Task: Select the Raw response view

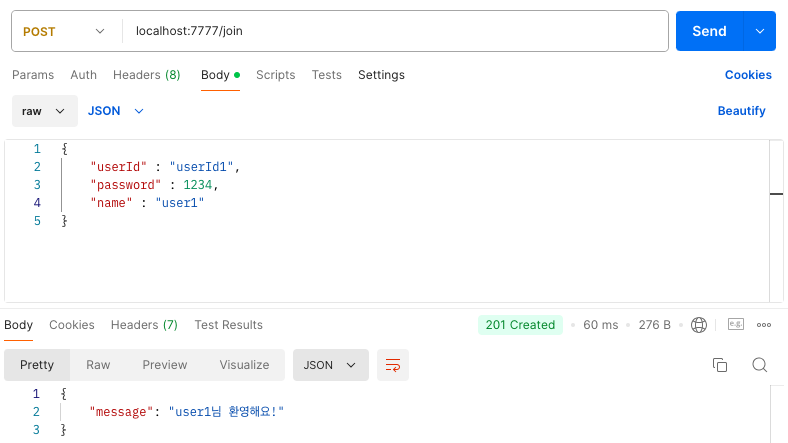Action: coord(98,365)
